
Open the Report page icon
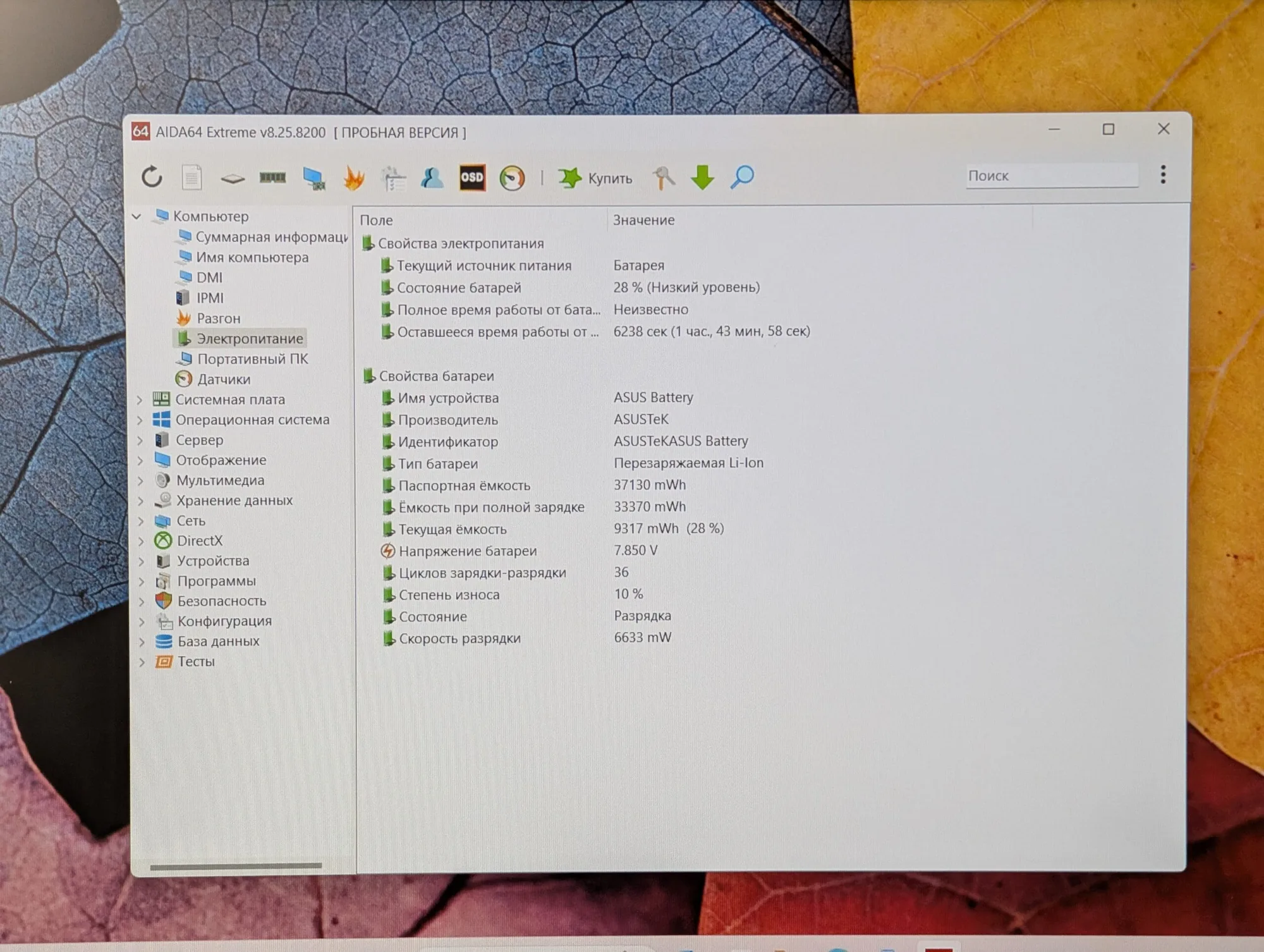[x=191, y=177]
